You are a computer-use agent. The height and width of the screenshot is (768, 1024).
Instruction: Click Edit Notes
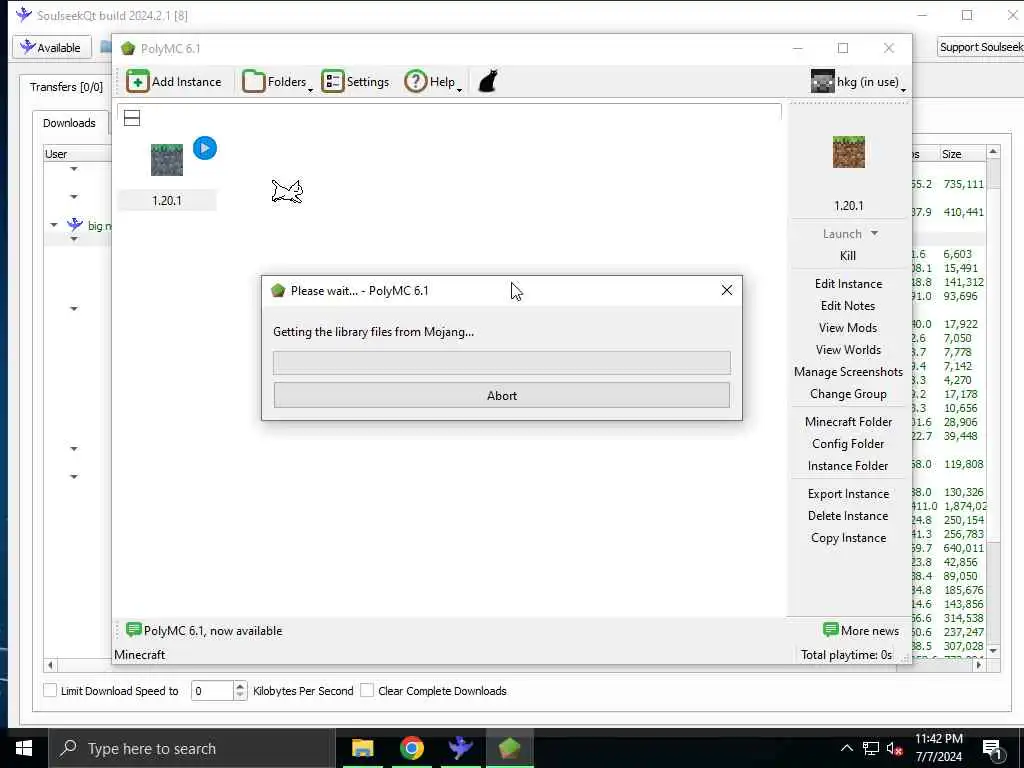pos(848,306)
